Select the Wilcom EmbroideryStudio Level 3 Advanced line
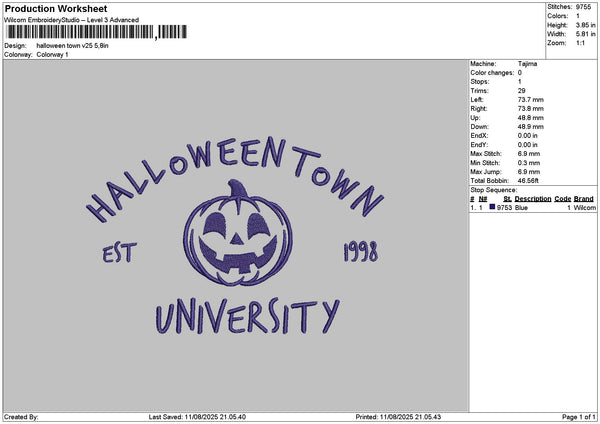600x424 pixels. coord(72,20)
